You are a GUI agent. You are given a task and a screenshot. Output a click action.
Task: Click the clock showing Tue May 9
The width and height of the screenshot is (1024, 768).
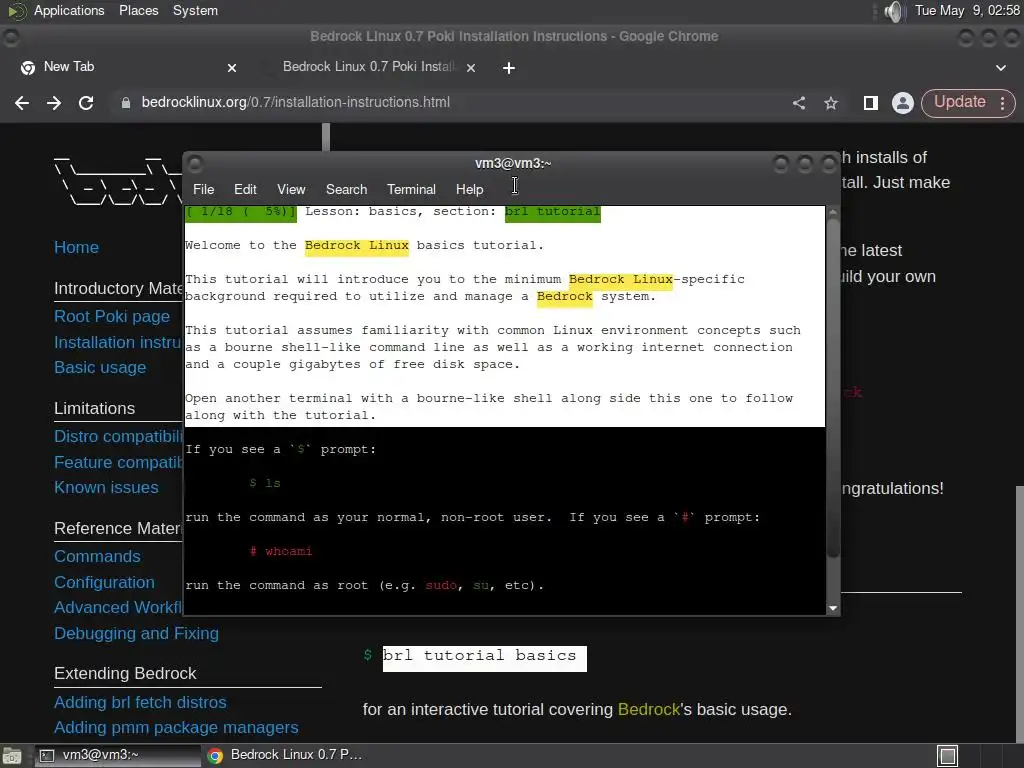pos(967,10)
